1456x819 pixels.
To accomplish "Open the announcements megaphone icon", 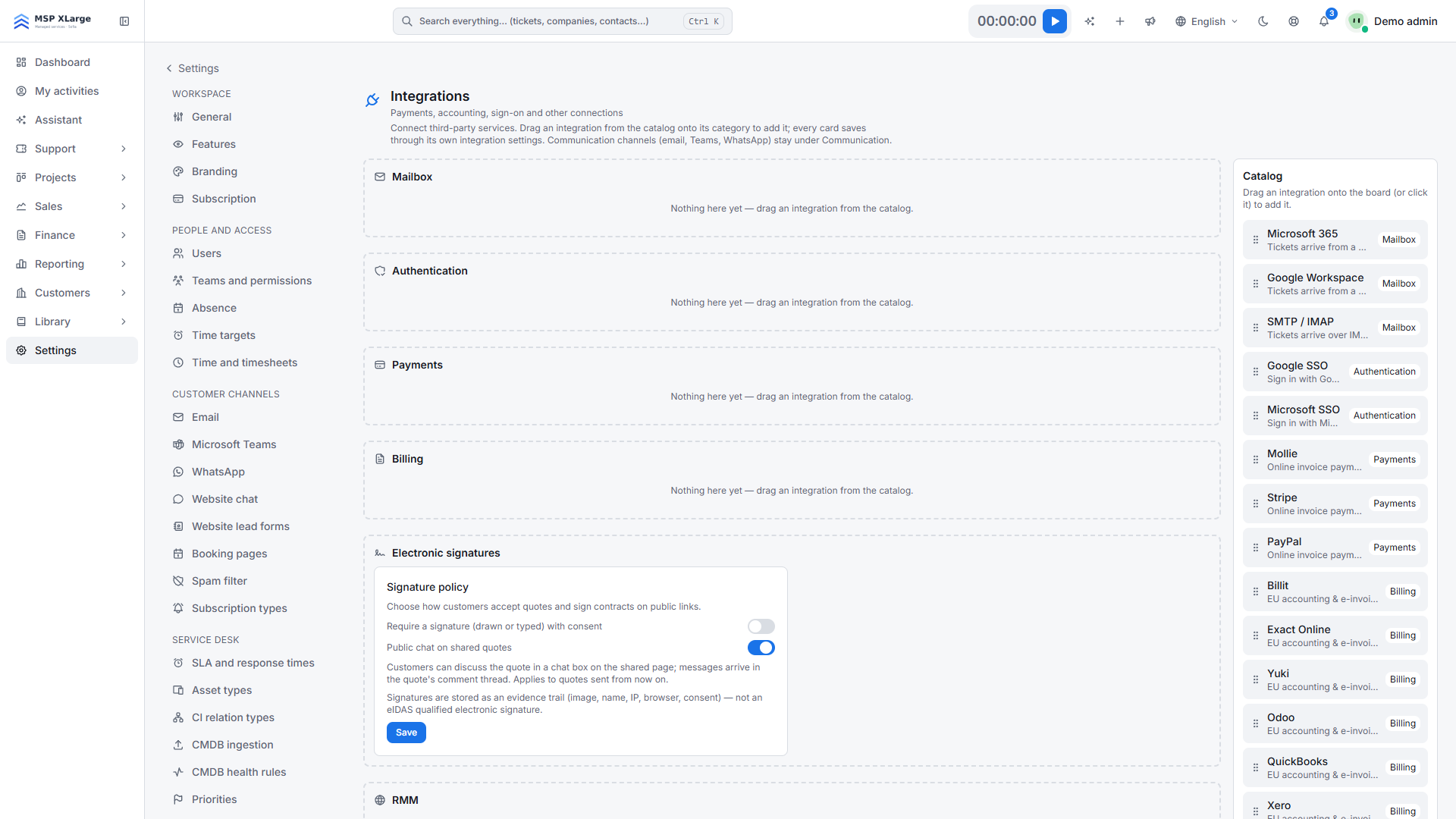I will pyautogui.click(x=1150, y=21).
